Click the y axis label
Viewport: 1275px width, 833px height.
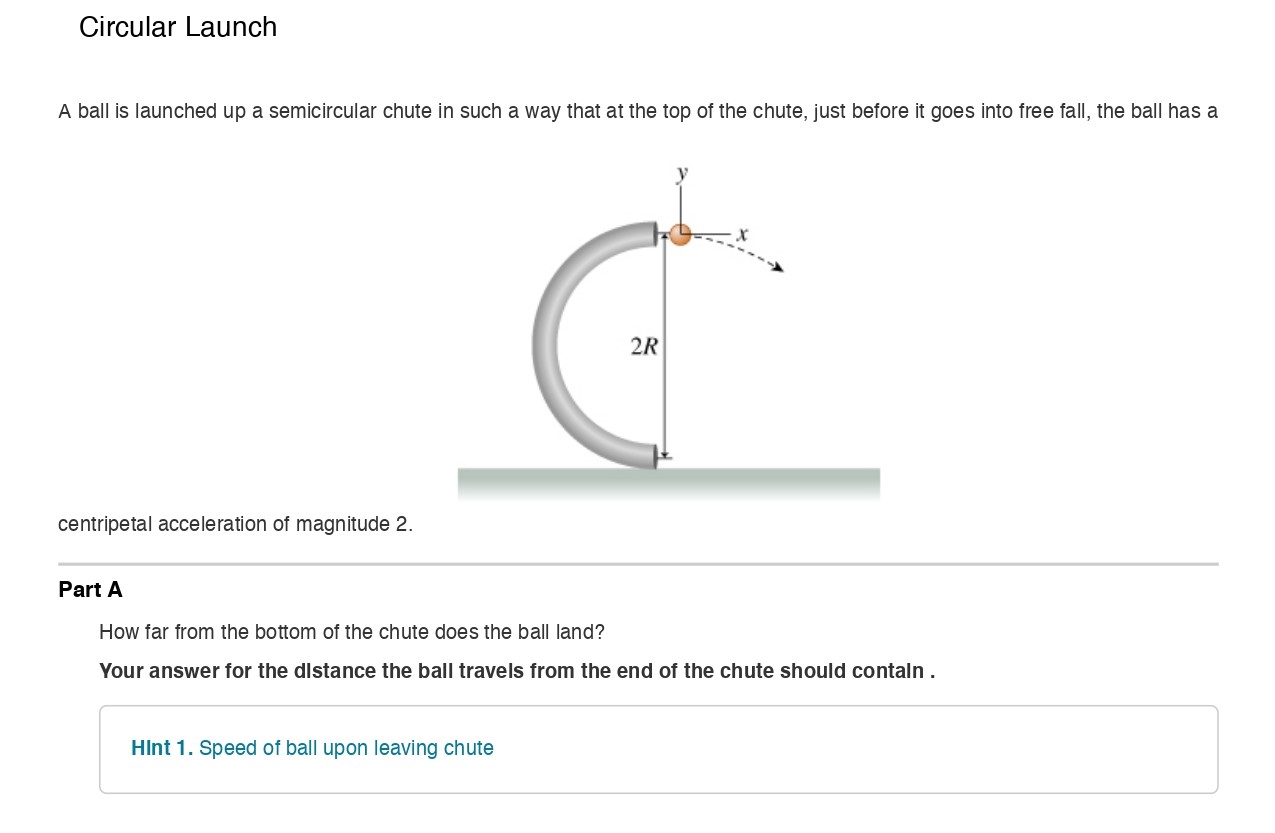682,174
